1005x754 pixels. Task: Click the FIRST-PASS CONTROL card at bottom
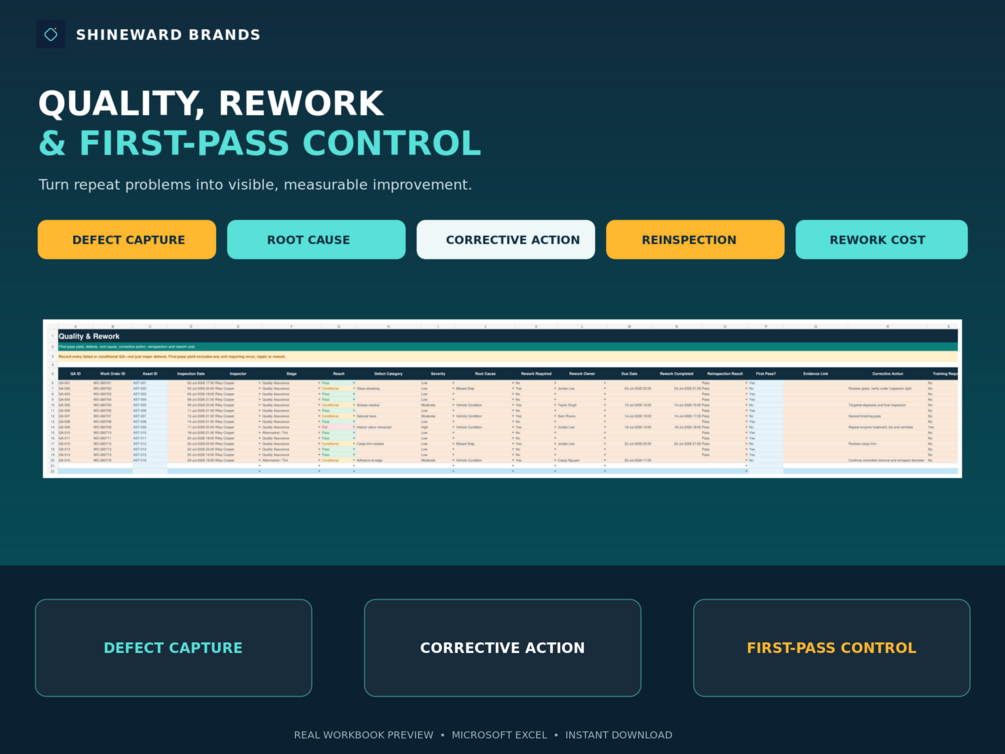click(831, 648)
